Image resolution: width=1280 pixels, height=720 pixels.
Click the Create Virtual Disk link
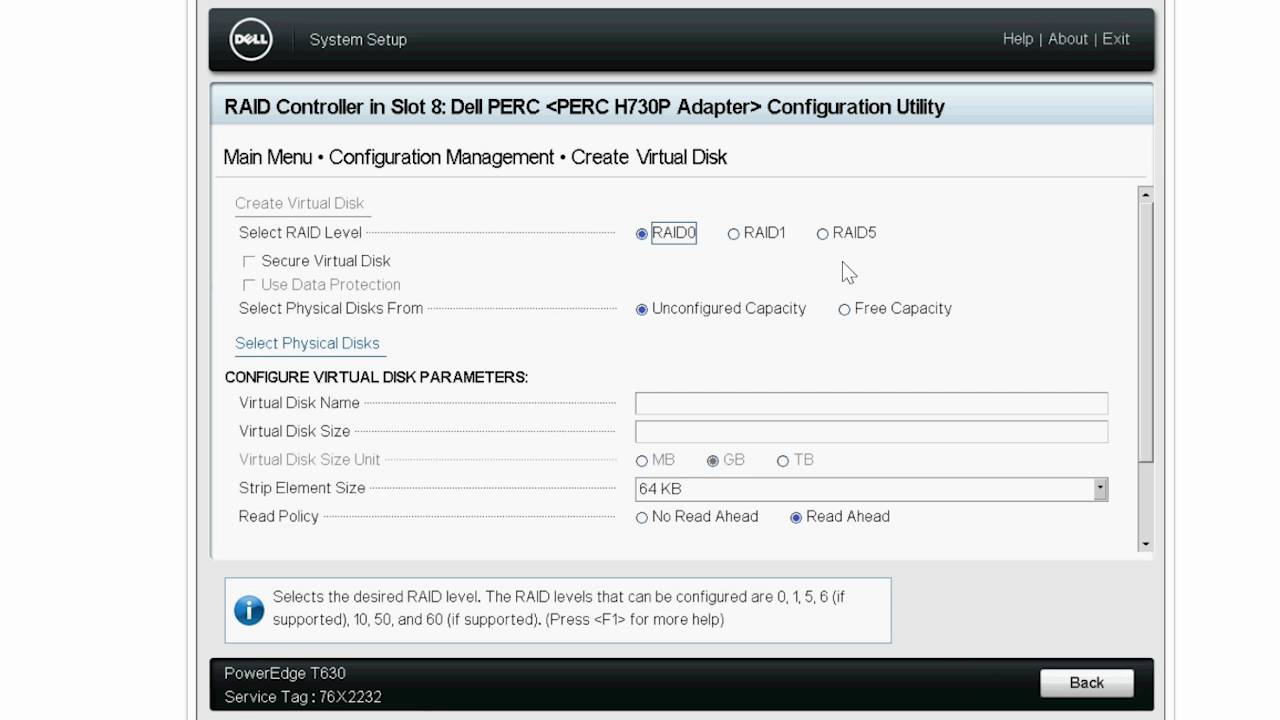pos(300,203)
